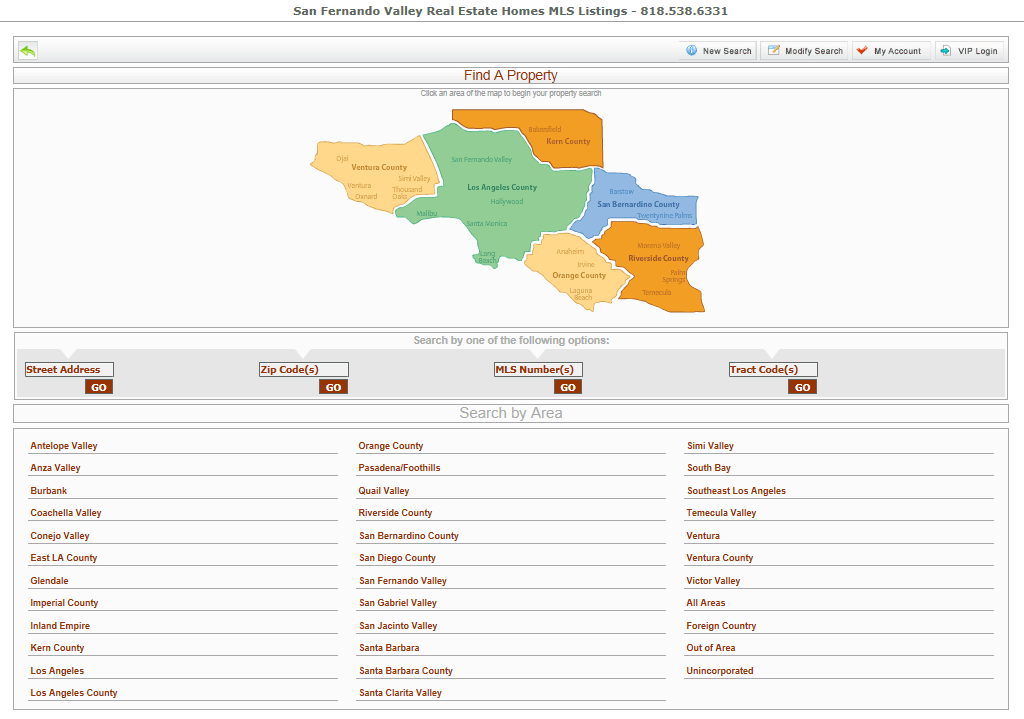Open Glendale area listings
This screenshot has height=719, width=1024.
click(x=49, y=580)
